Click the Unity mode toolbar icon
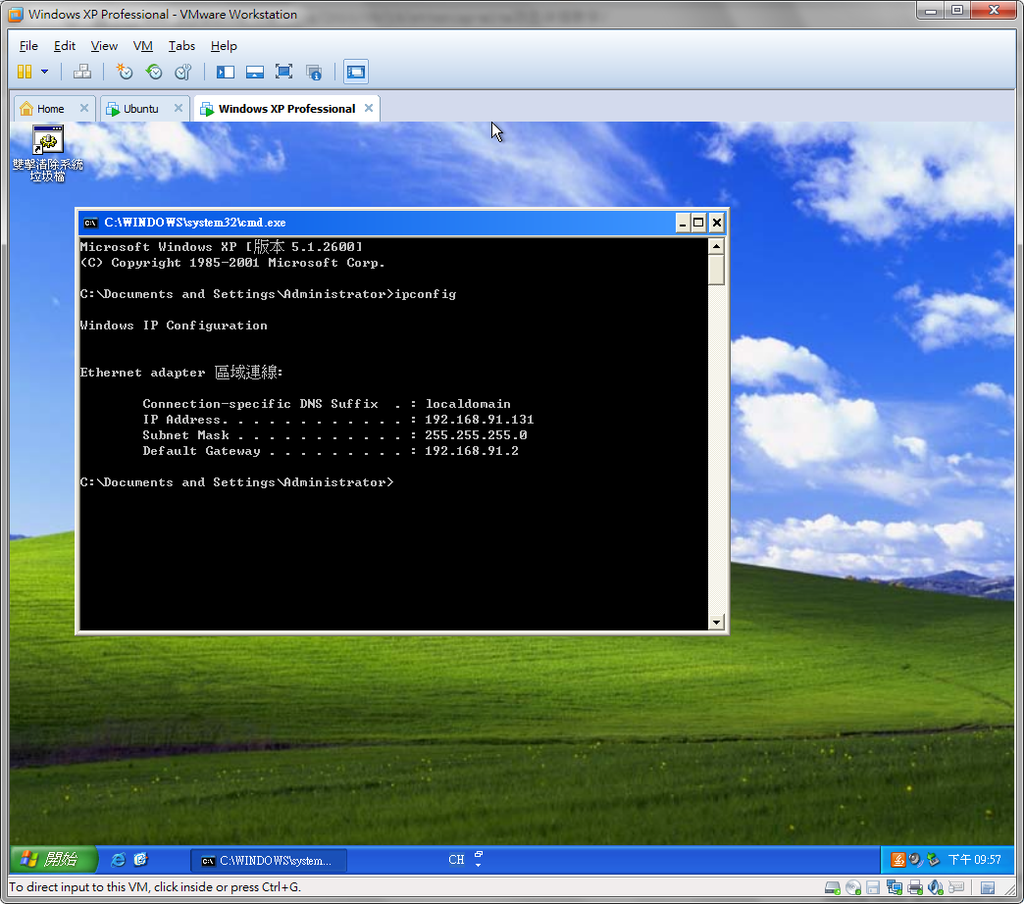 tap(314, 72)
